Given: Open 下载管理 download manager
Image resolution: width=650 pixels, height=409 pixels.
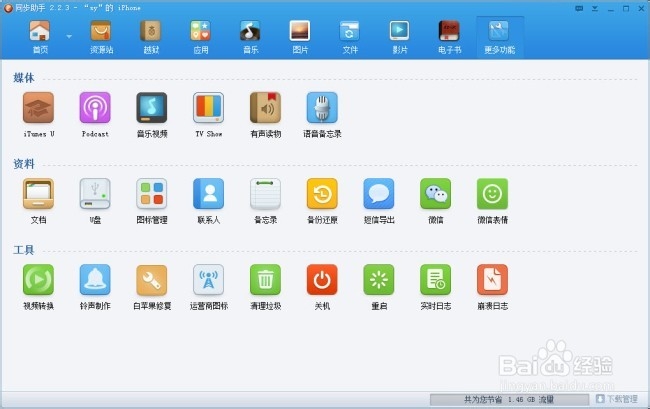Looking at the screenshot, I should click(x=617, y=399).
